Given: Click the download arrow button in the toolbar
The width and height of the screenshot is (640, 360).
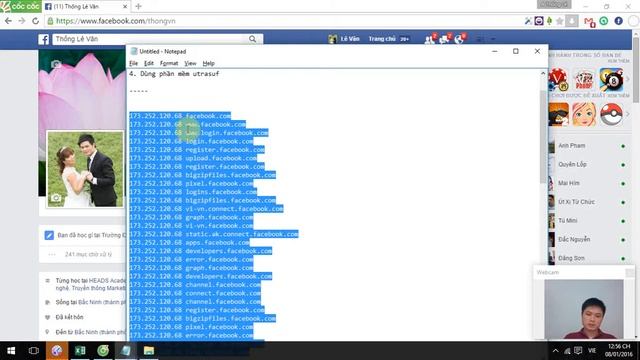Looking at the screenshot, I should [572, 21].
